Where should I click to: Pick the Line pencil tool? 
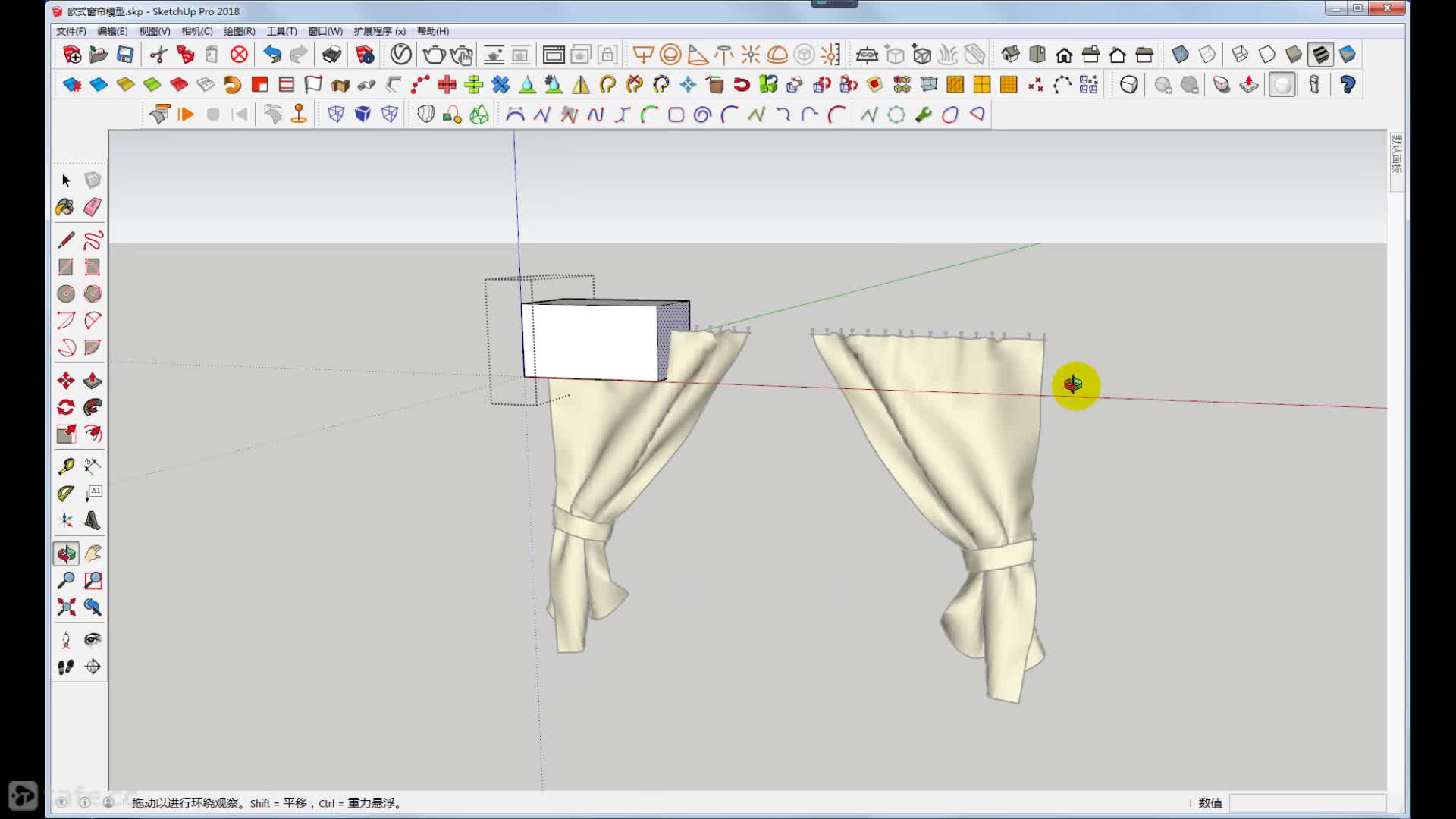[66, 240]
